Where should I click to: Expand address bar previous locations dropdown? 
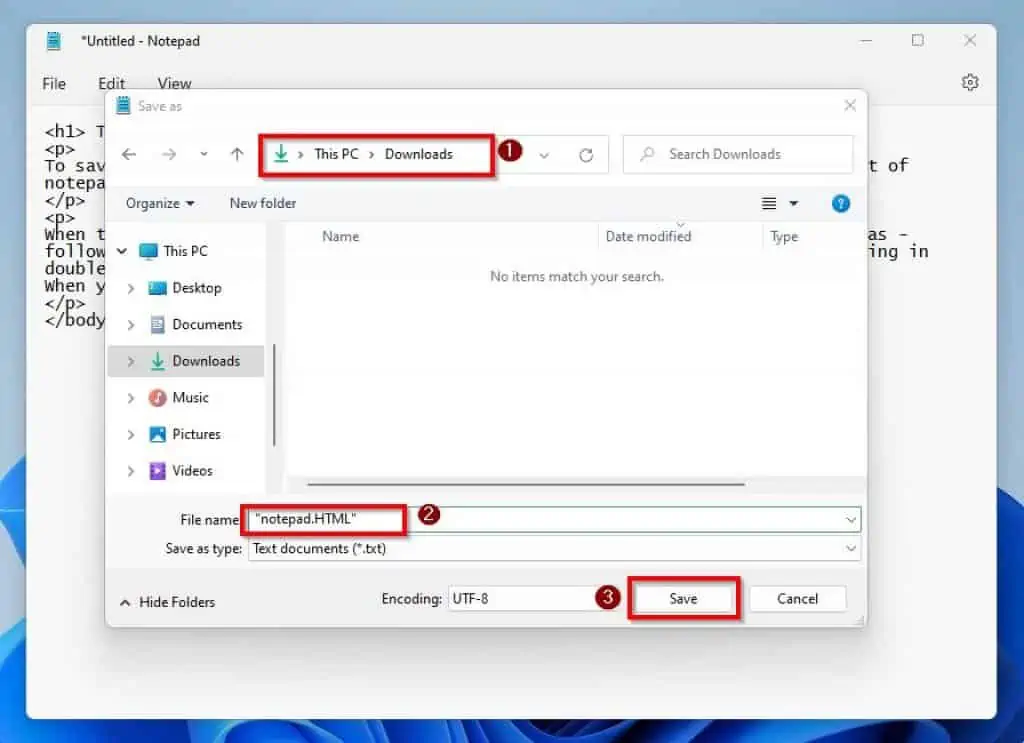coord(544,155)
